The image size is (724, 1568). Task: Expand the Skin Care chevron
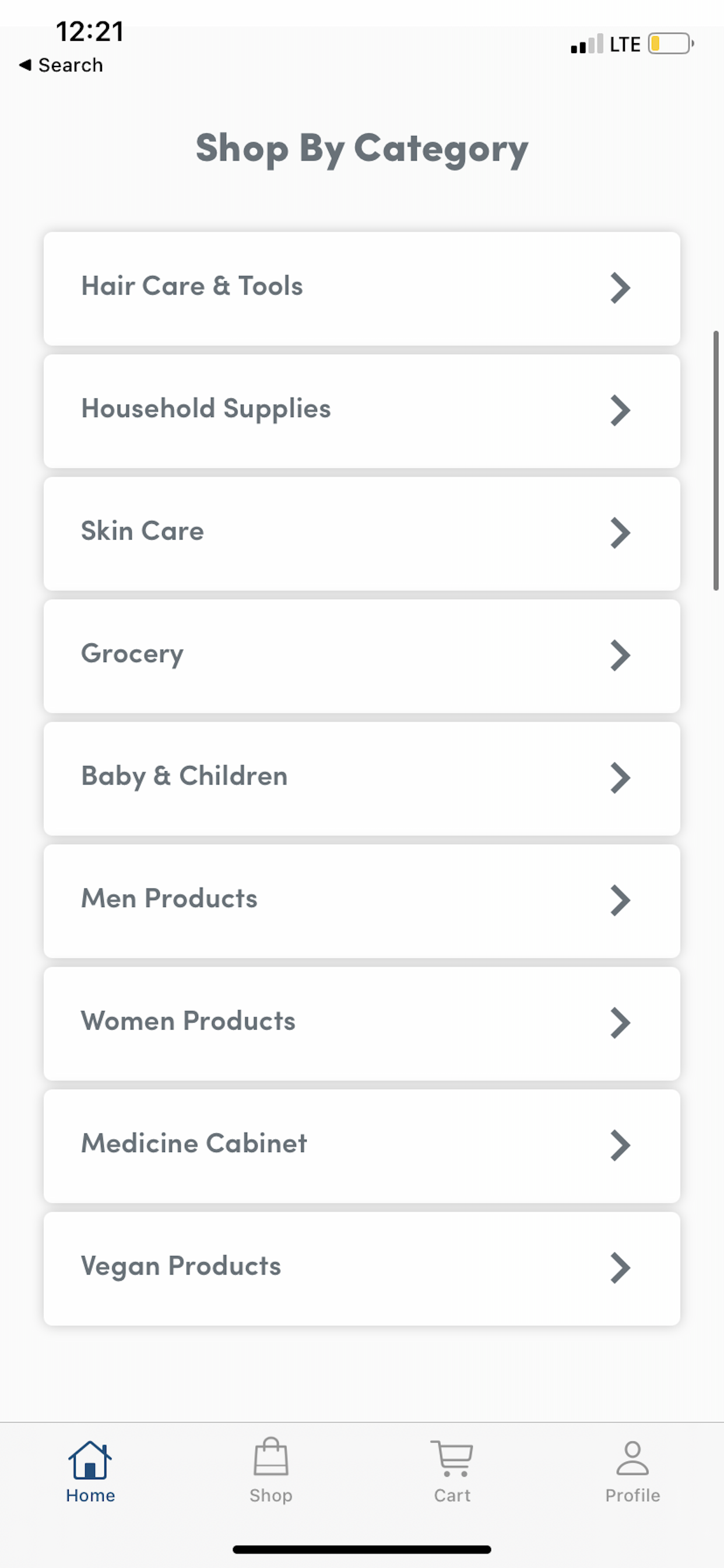(x=620, y=533)
